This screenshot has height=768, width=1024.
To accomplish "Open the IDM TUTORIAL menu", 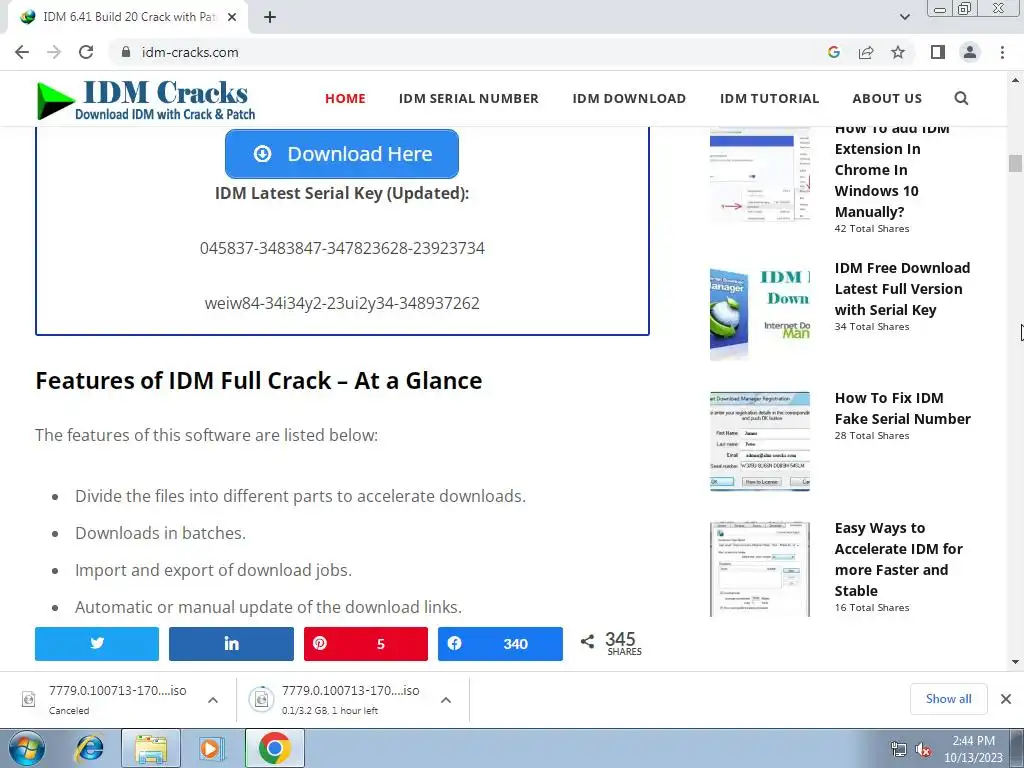I will [769, 99].
